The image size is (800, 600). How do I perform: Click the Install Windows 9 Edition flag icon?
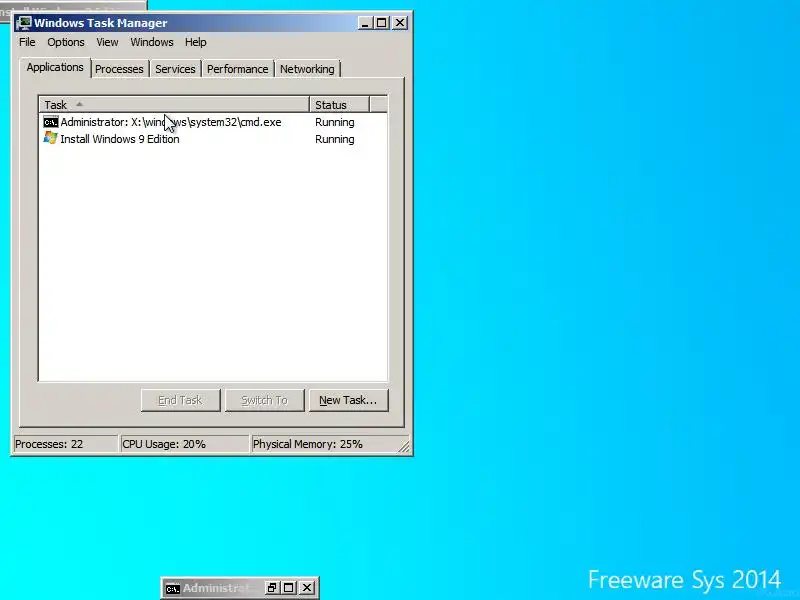click(x=51, y=138)
